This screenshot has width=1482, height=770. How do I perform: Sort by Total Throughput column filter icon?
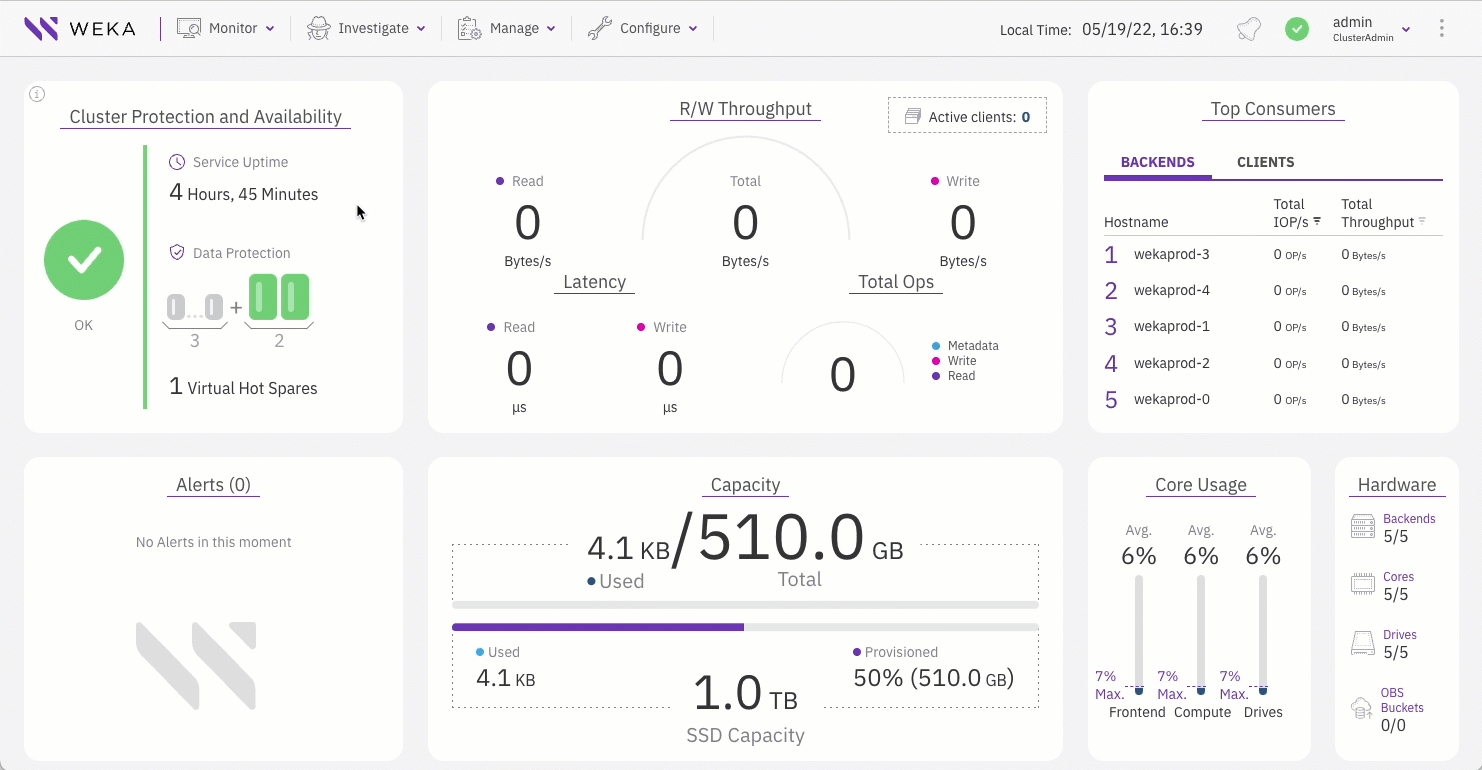tap(1422, 221)
